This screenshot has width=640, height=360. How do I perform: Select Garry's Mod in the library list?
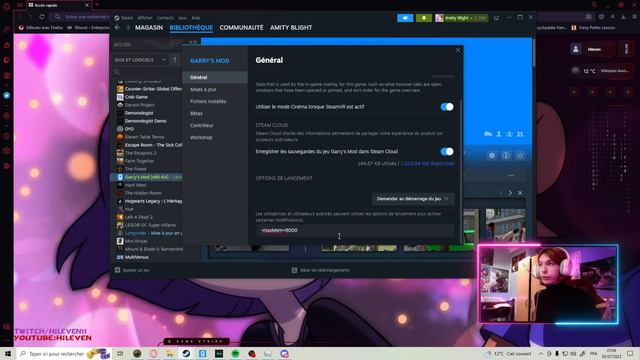click(147, 177)
